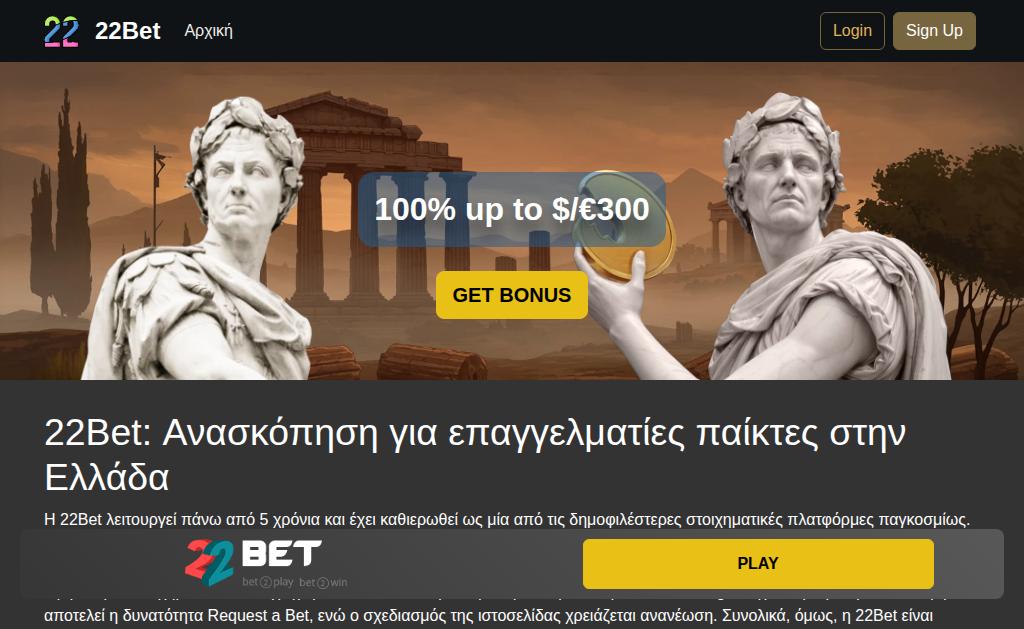The height and width of the screenshot is (629, 1024).
Task: Click the right Caesar statue's head
Action: point(782,163)
